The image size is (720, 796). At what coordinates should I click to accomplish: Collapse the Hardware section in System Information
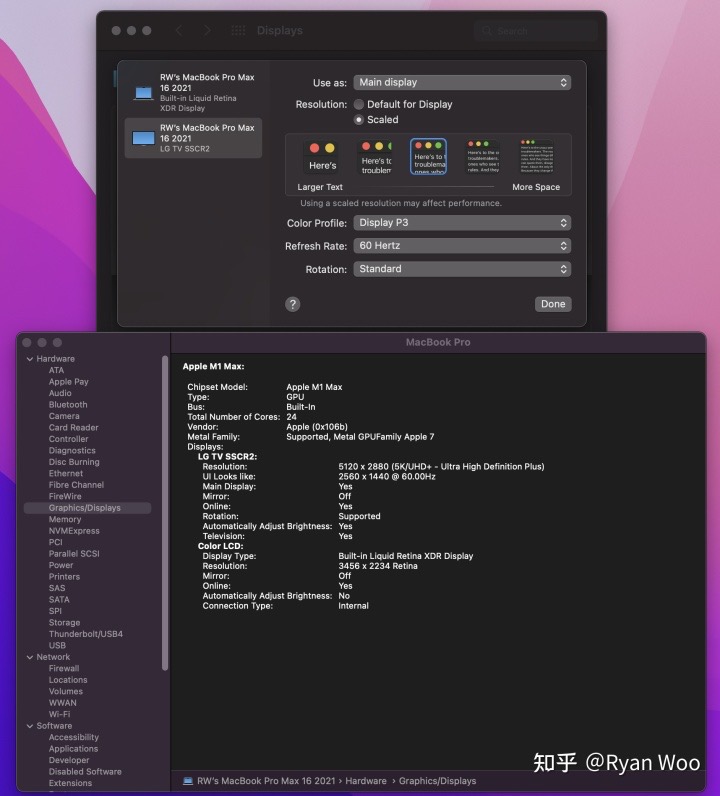(x=29, y=359)
